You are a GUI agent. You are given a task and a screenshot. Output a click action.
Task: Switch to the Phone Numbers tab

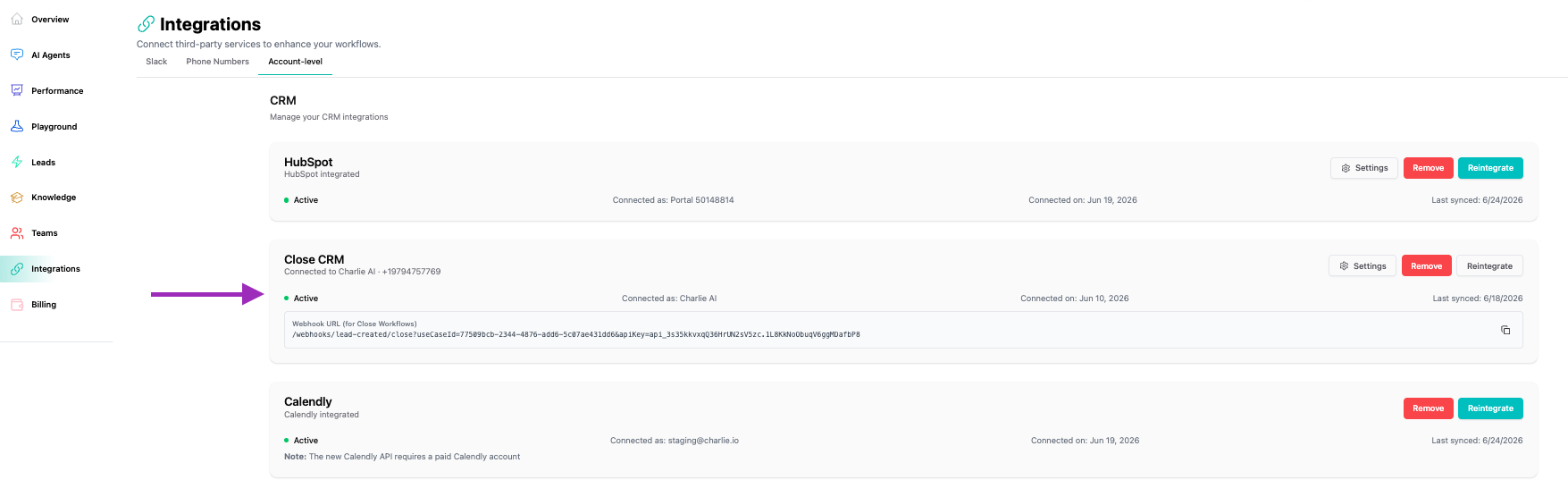pyautogui.click(x=217, y=62)
